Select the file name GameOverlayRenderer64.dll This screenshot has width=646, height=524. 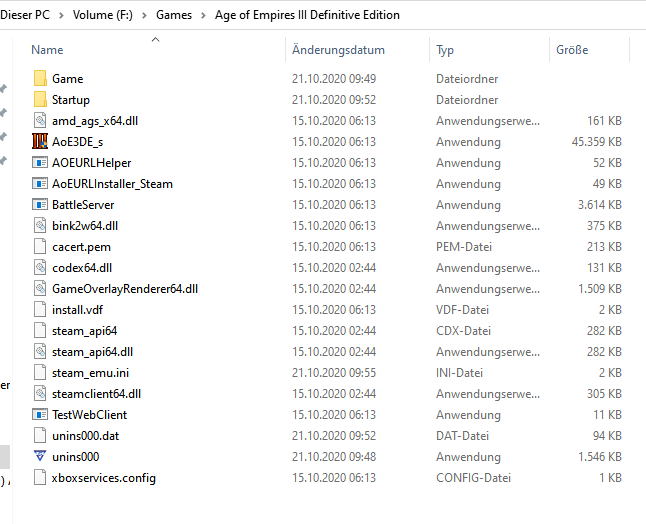click(x=125, y=289)
